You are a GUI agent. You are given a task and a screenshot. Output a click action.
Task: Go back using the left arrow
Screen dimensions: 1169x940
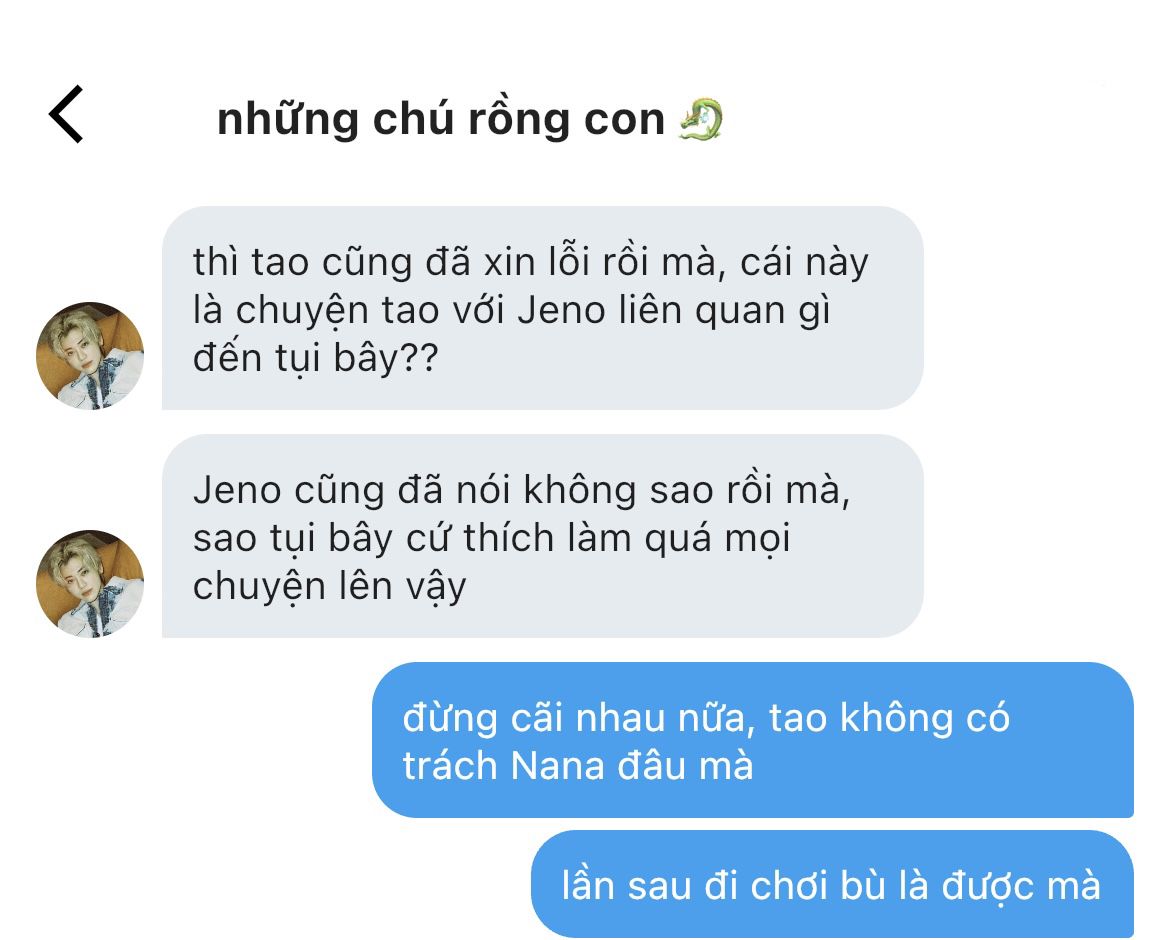(x=66, y=114)
